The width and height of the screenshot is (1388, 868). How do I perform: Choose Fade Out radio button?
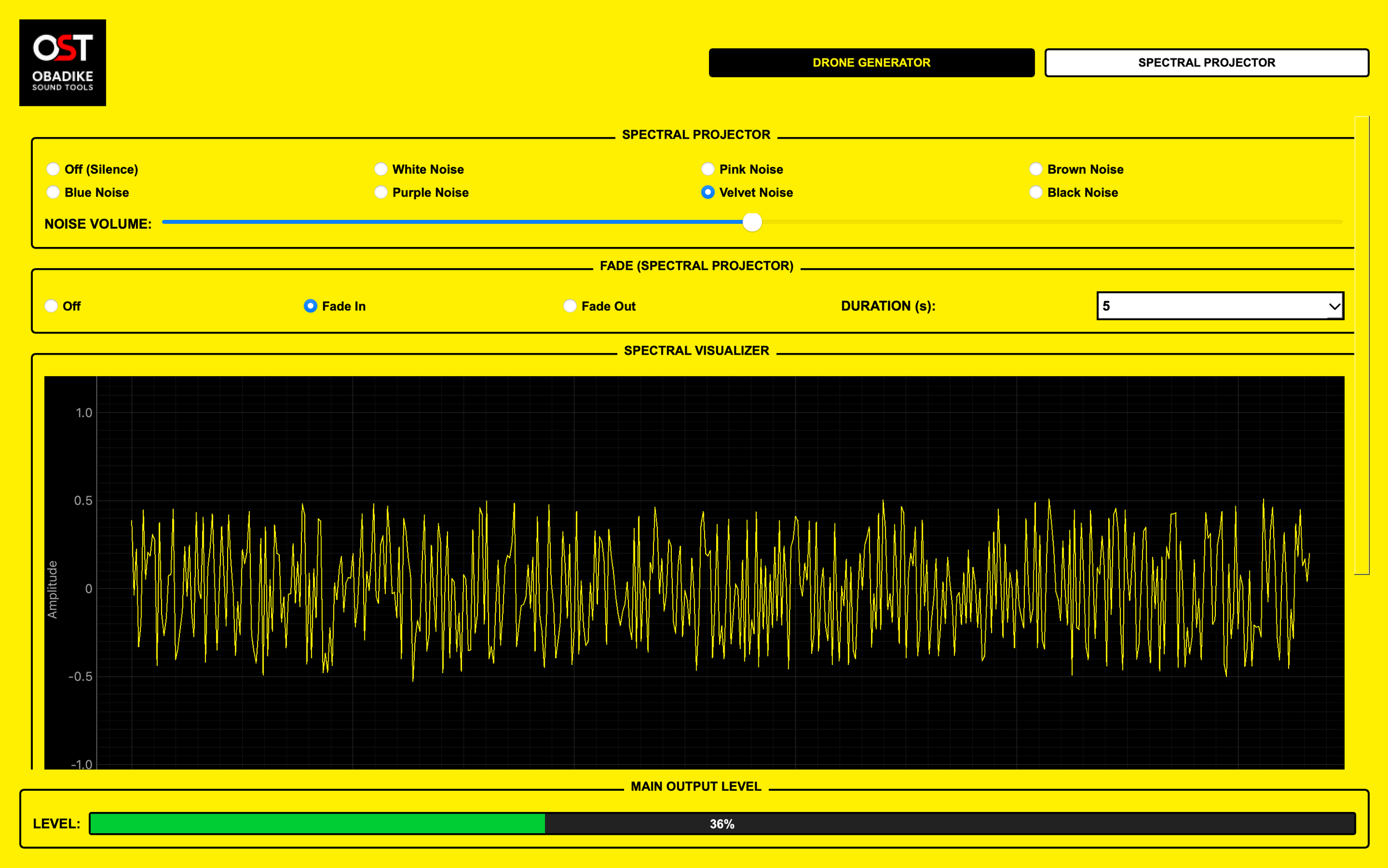tap(570, 306)
